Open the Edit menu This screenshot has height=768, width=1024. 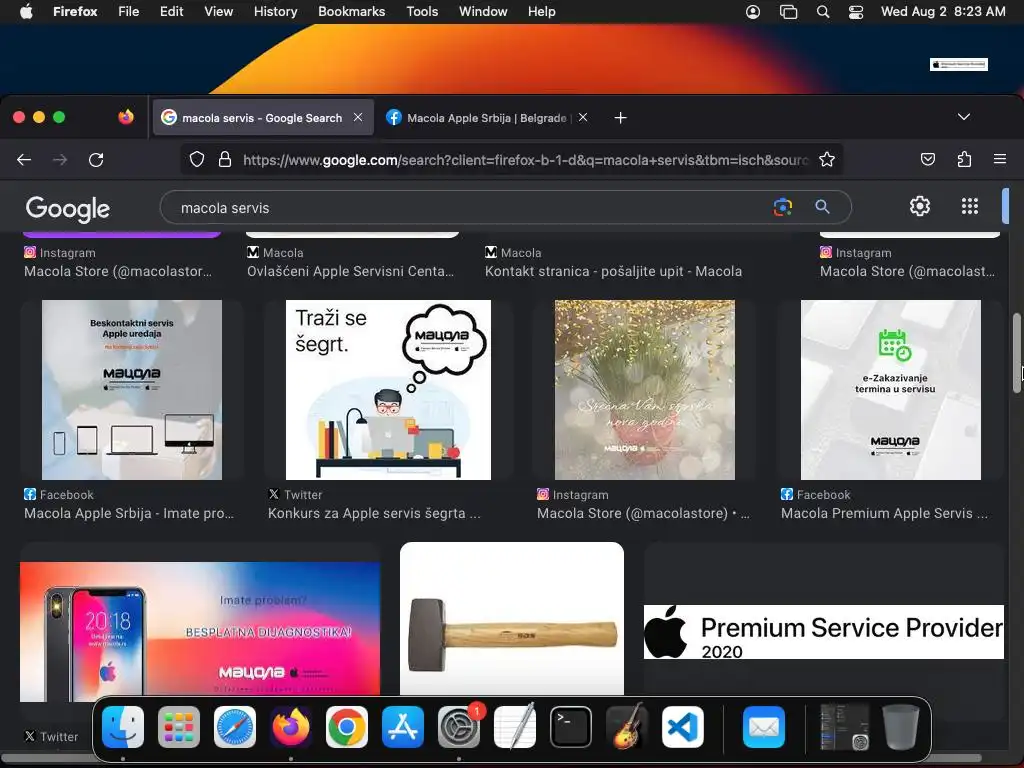(x=171, y=11)
